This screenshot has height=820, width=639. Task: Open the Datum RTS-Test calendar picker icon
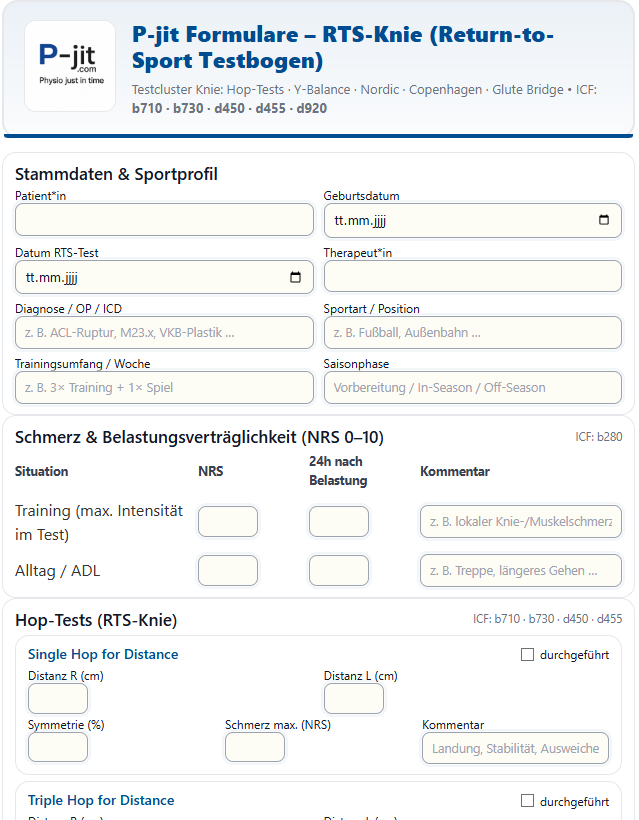click(295, 277)
